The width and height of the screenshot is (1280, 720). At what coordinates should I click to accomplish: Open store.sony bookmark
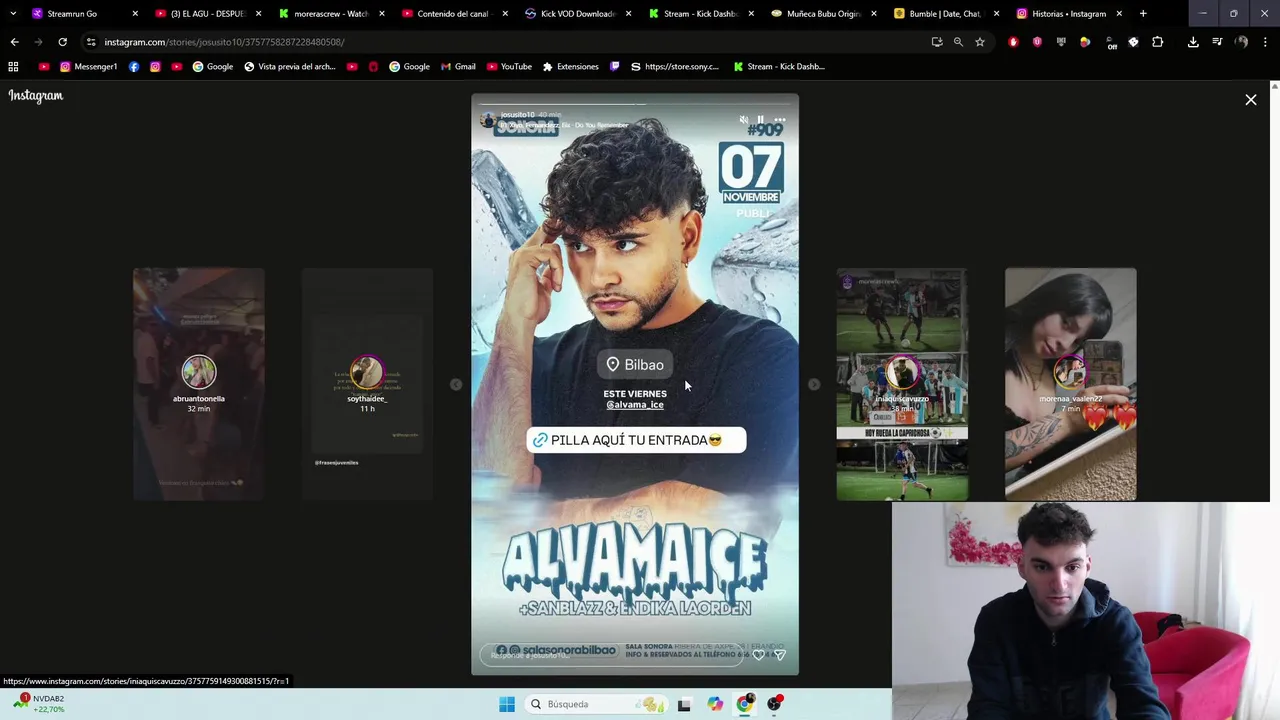point(675,67)
